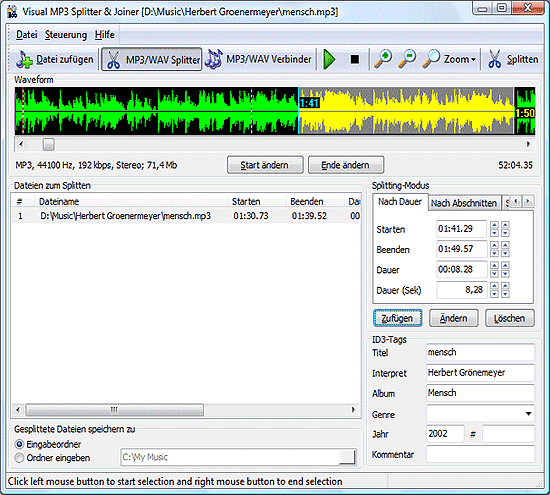Select the Nach Dauer tab
The height and width of the screenshot is (495, 550).
[400, 202]
